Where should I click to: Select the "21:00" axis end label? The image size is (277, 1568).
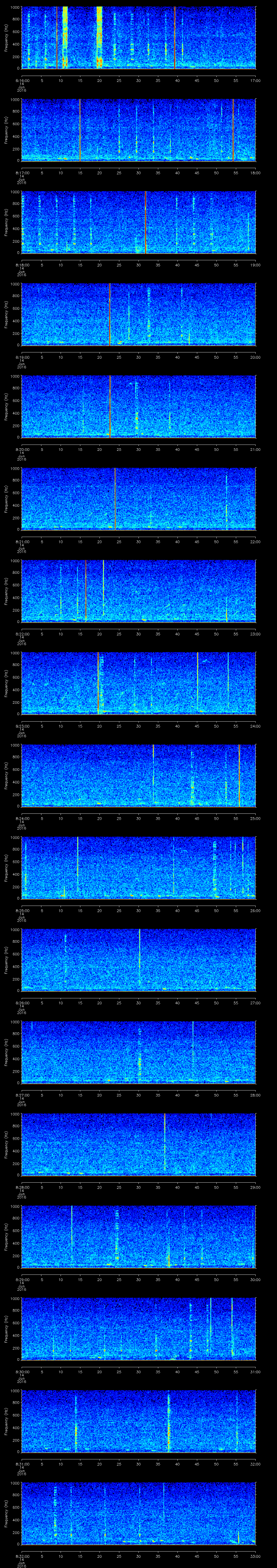pyautogui.click(x=255, y=449)
